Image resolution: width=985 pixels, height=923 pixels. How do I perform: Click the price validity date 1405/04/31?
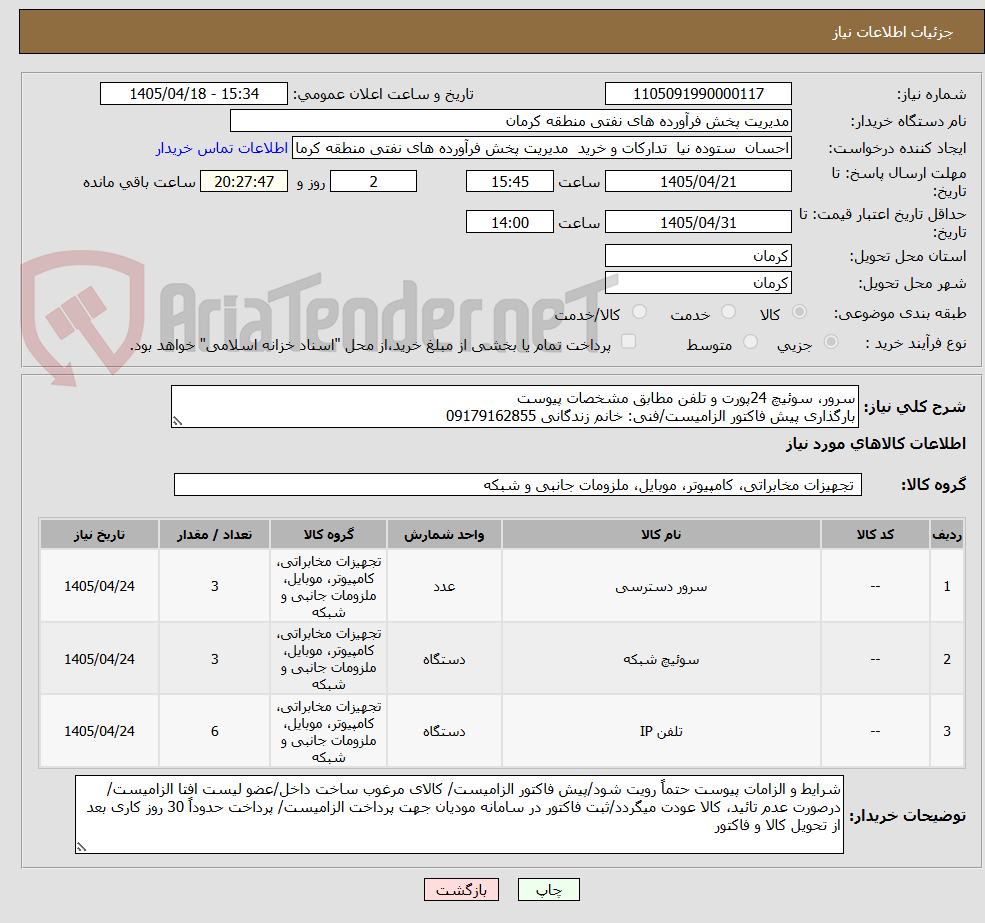[698, 222]
